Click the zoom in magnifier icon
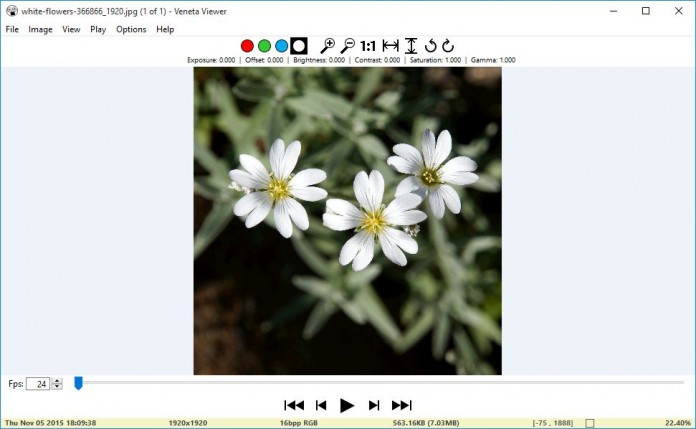Viewport: 696px width, 429px height. (328, 46)
